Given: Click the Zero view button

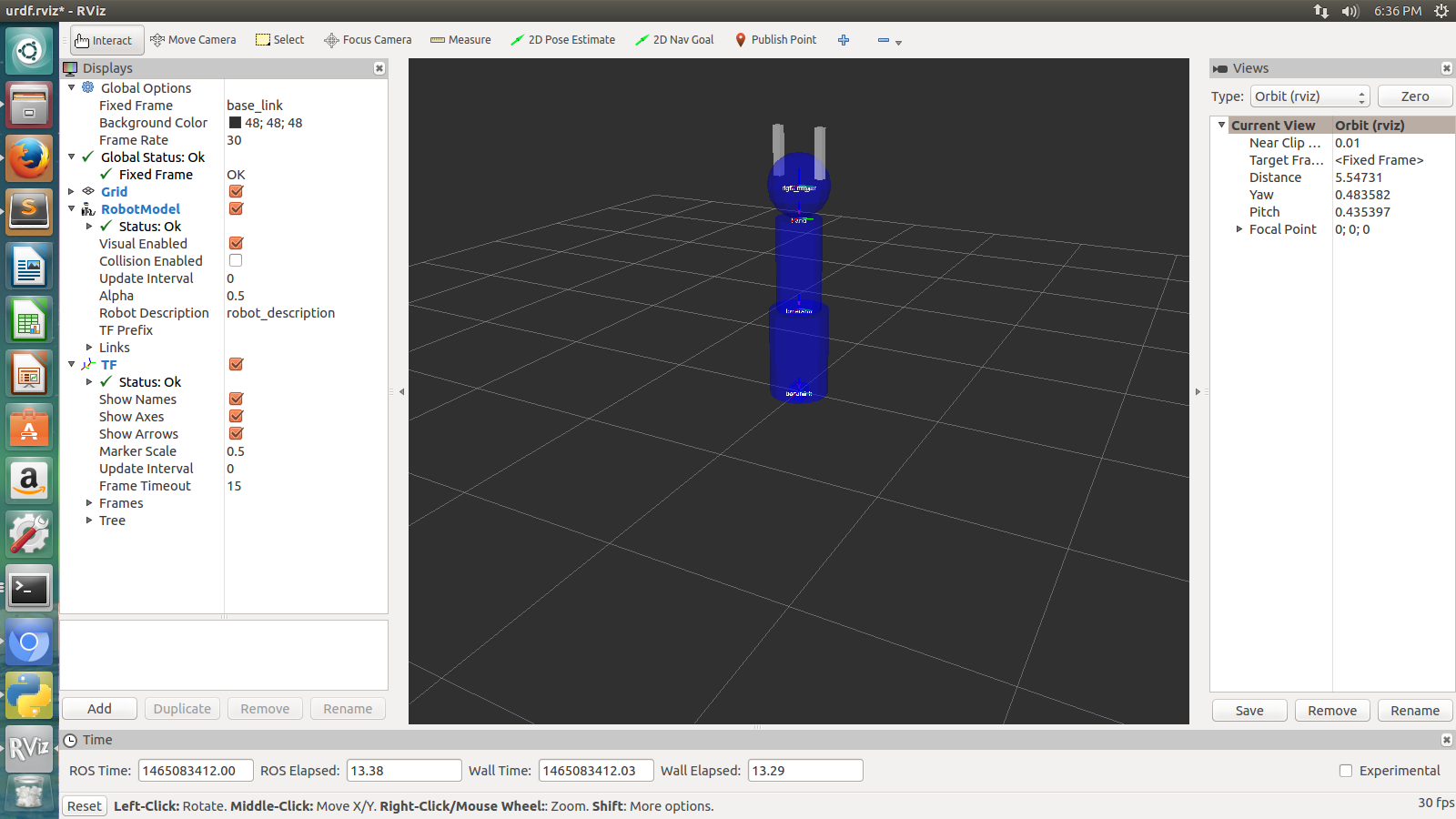Looking at the screenshot, I should (1415, 96).
